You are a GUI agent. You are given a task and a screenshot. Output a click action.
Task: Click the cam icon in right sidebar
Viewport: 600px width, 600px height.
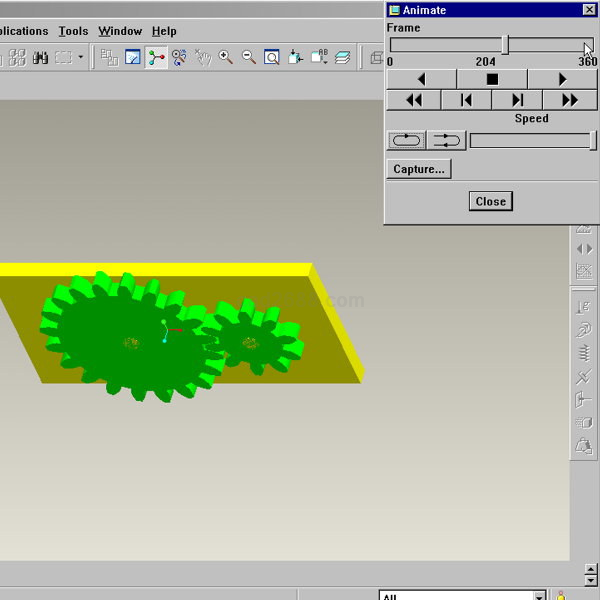[584, 329]
